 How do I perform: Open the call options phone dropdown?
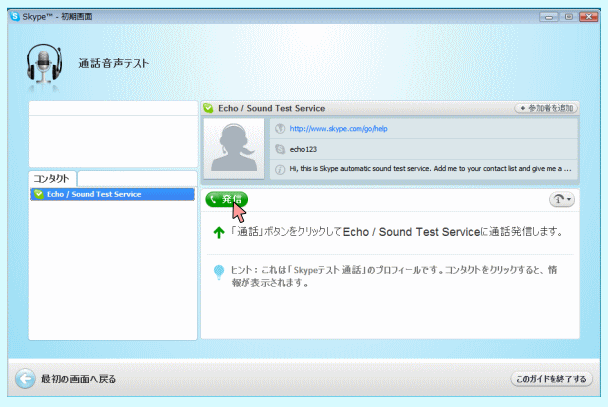pyautogui.click(x=562, y=199)
